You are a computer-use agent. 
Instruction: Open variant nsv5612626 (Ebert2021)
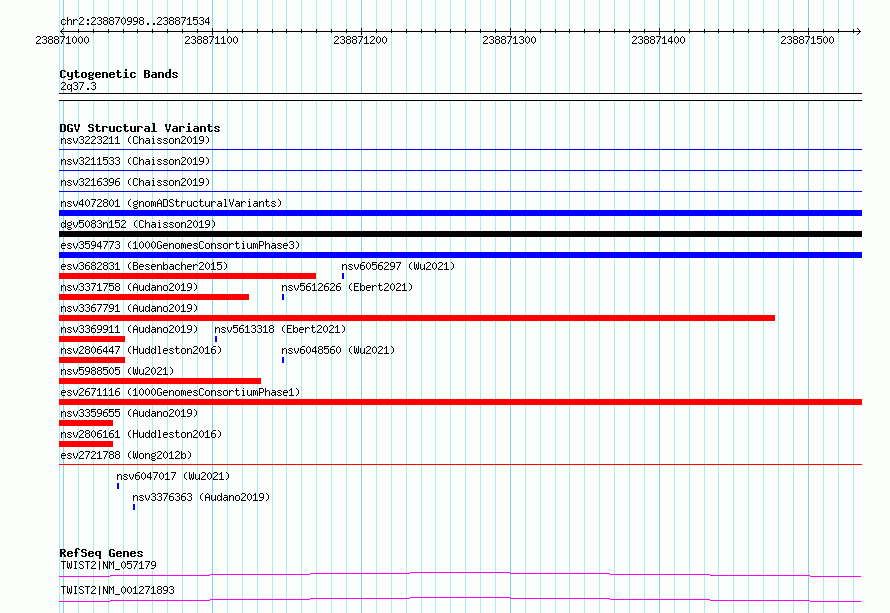347,287
